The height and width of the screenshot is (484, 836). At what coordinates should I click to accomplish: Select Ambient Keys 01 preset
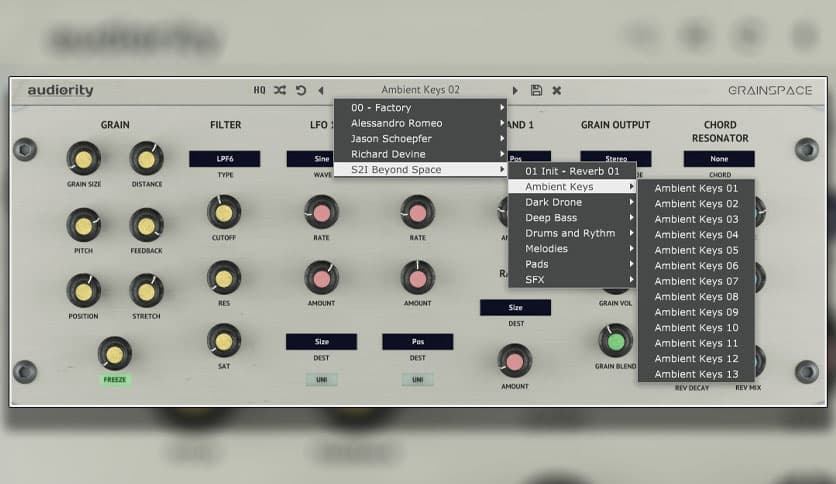[x=696, y=188]
